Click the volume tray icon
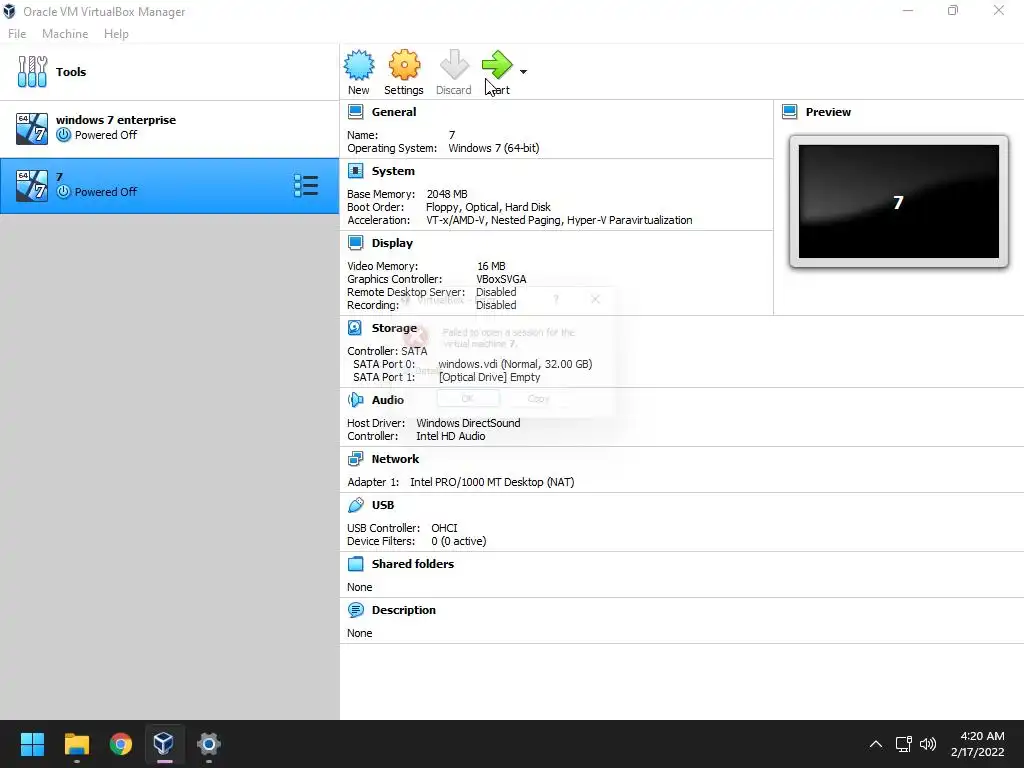This screenshot has width=1024, height=768. pos(927,744)
